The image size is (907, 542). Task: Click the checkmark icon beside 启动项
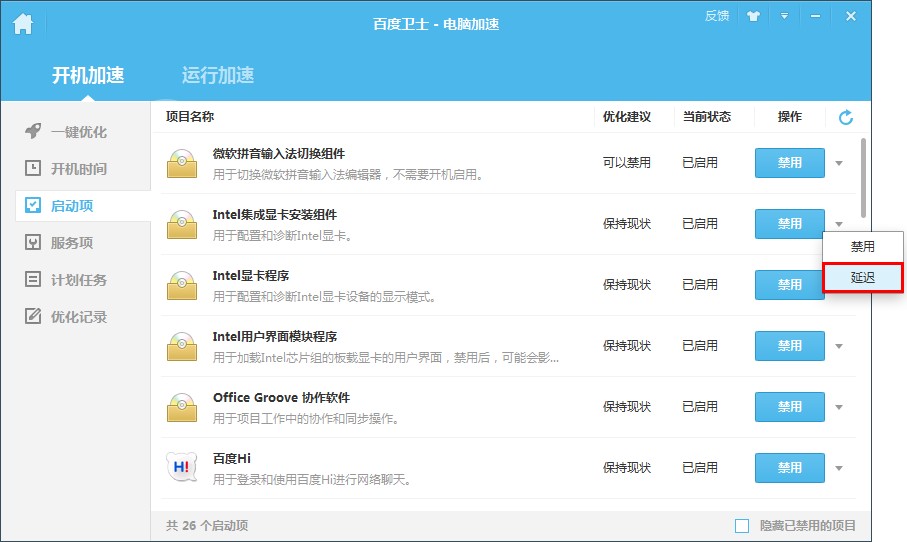point(33,205)
